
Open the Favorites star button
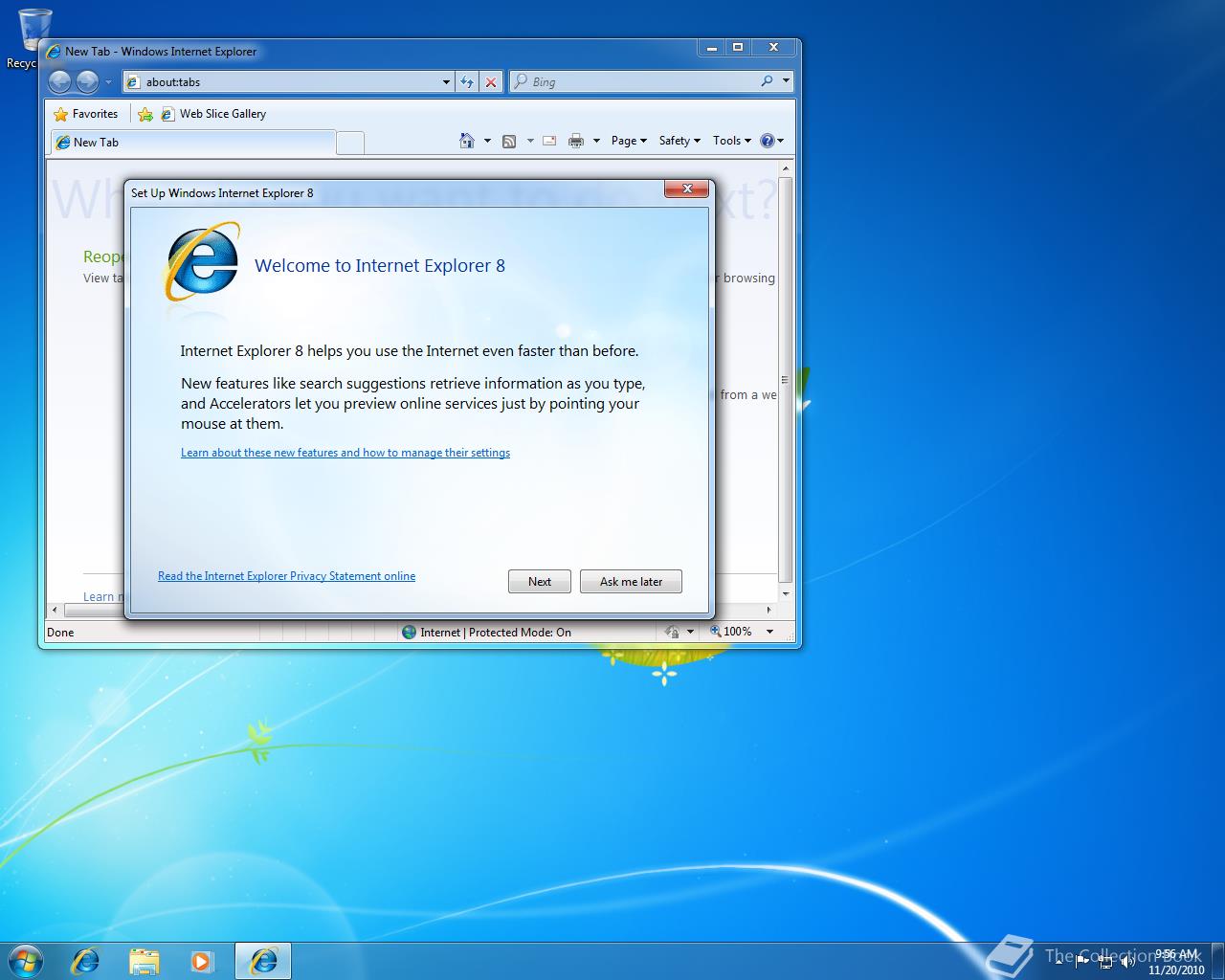(86, 114)
